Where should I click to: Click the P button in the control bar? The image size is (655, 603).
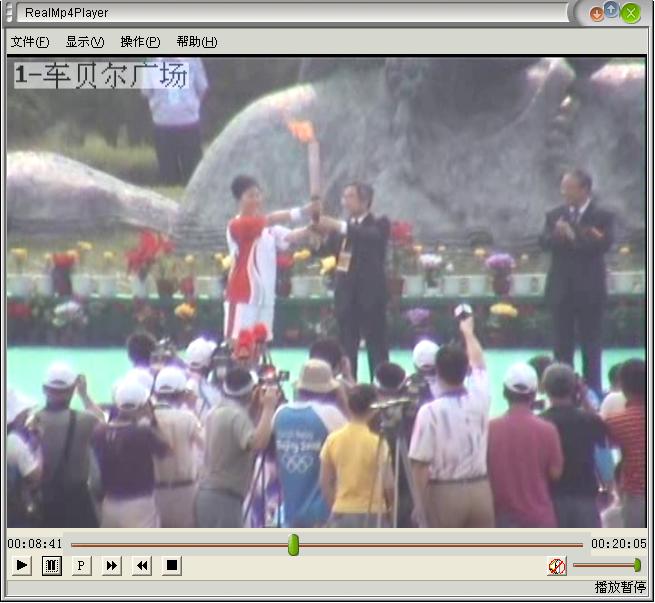point(82,566)
